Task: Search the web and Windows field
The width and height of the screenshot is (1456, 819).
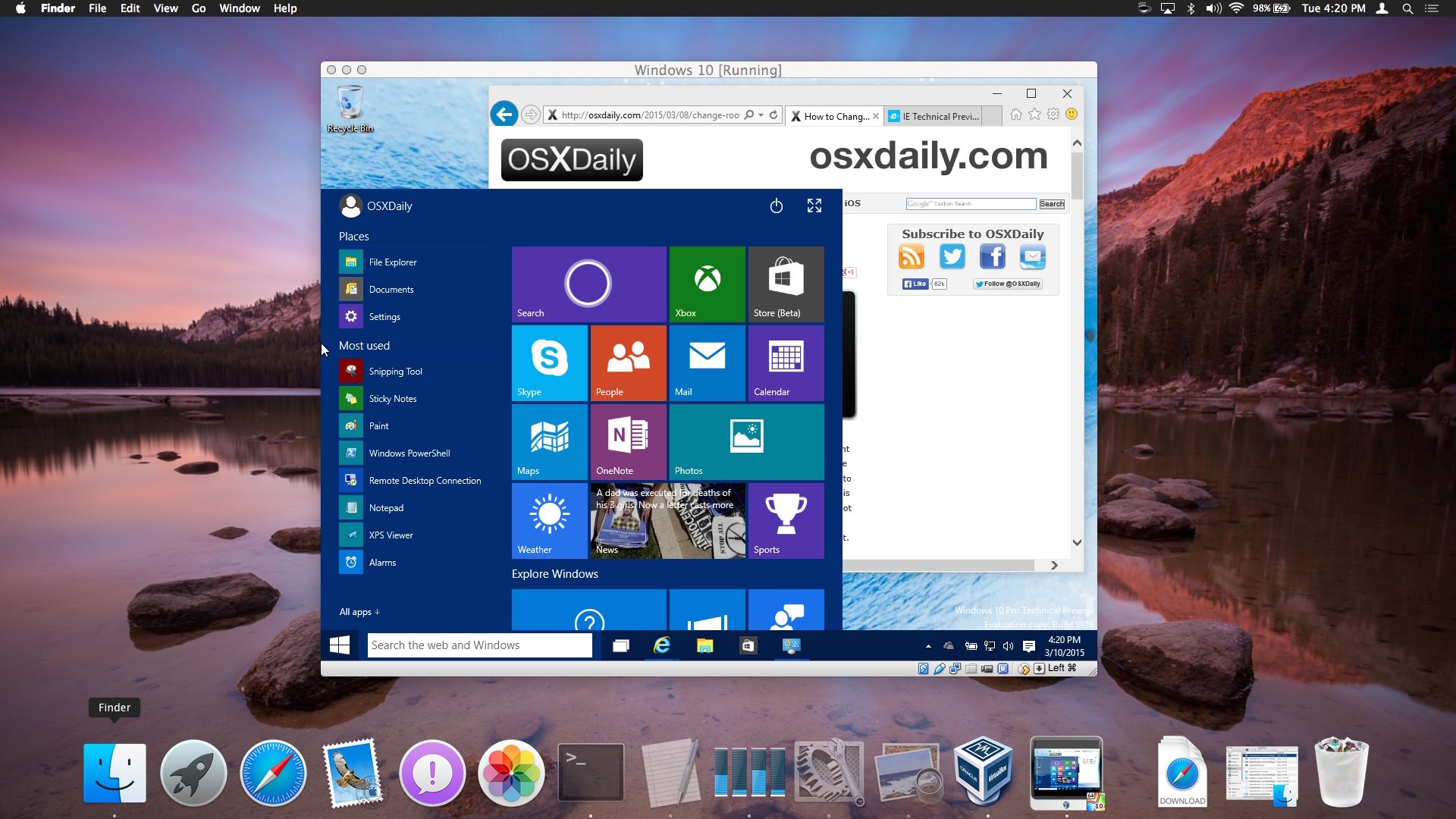Action: click(479, 644)
